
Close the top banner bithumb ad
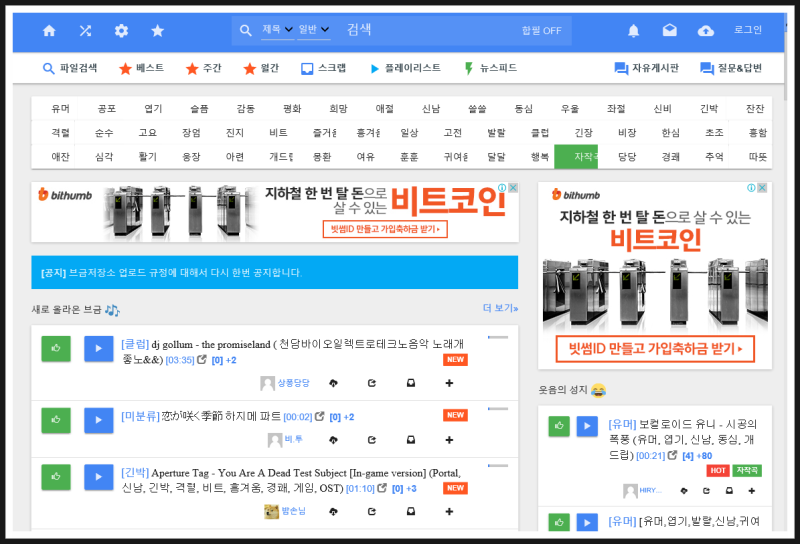513,188
